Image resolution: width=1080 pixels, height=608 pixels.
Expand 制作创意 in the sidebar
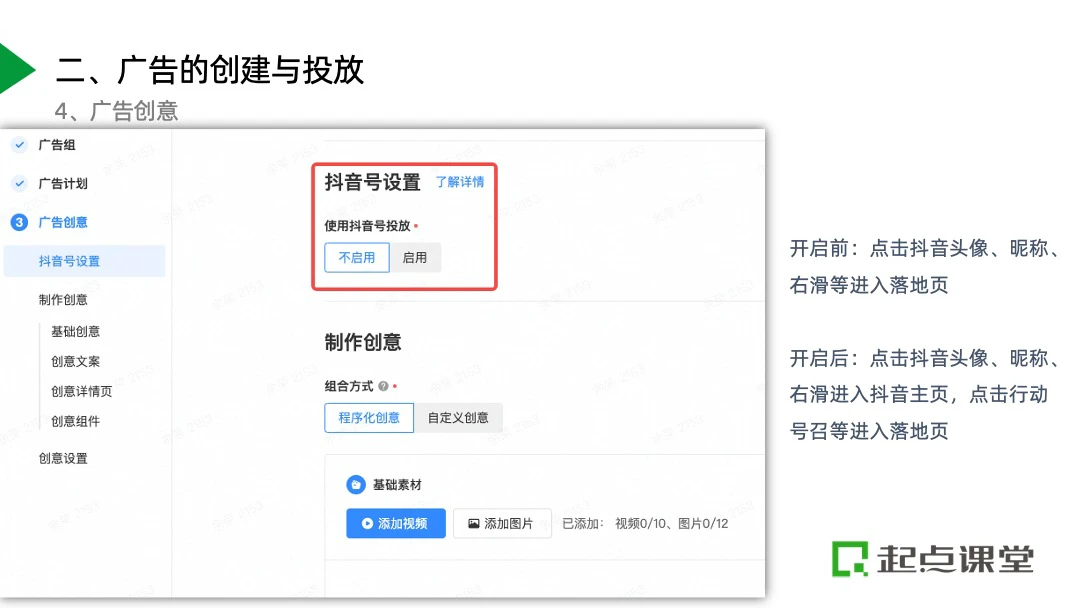tap(63, 299)
